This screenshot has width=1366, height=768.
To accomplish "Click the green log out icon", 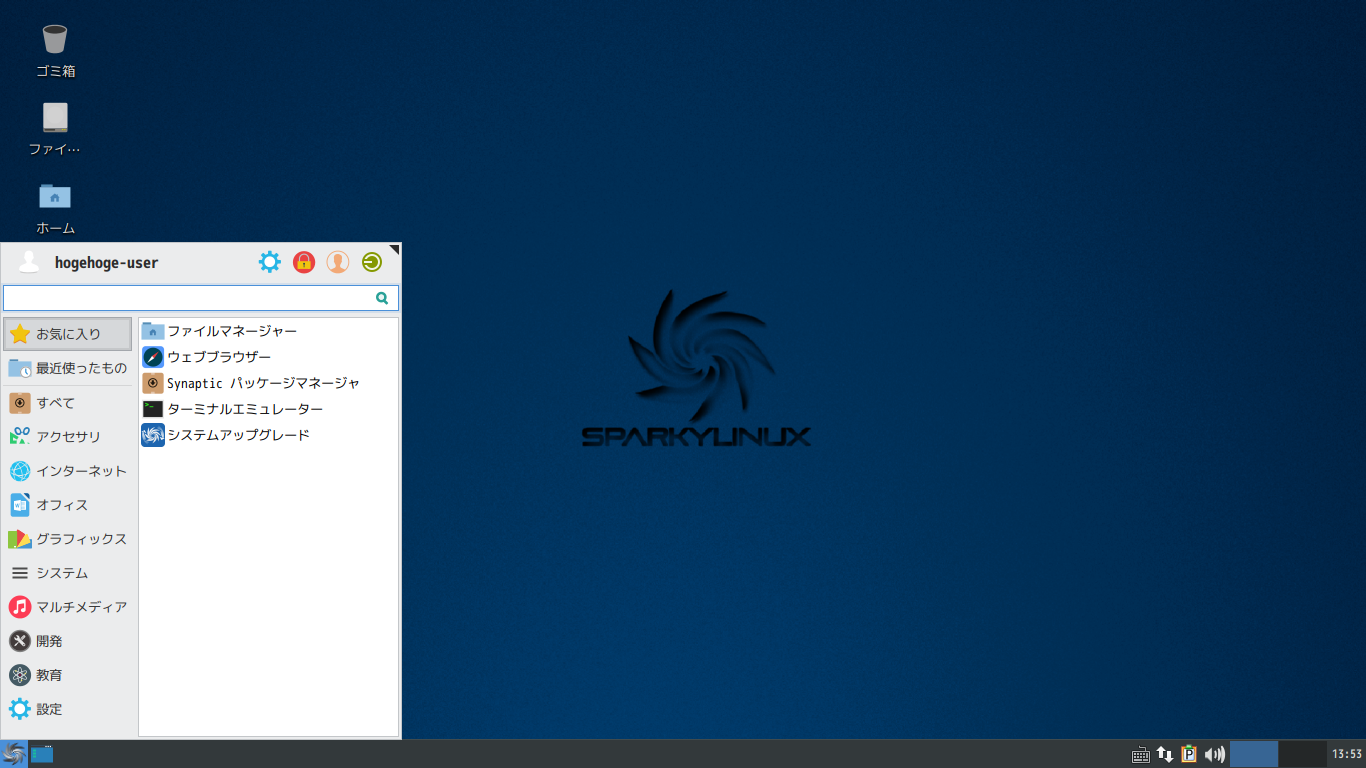I will (x=372, y=262).
